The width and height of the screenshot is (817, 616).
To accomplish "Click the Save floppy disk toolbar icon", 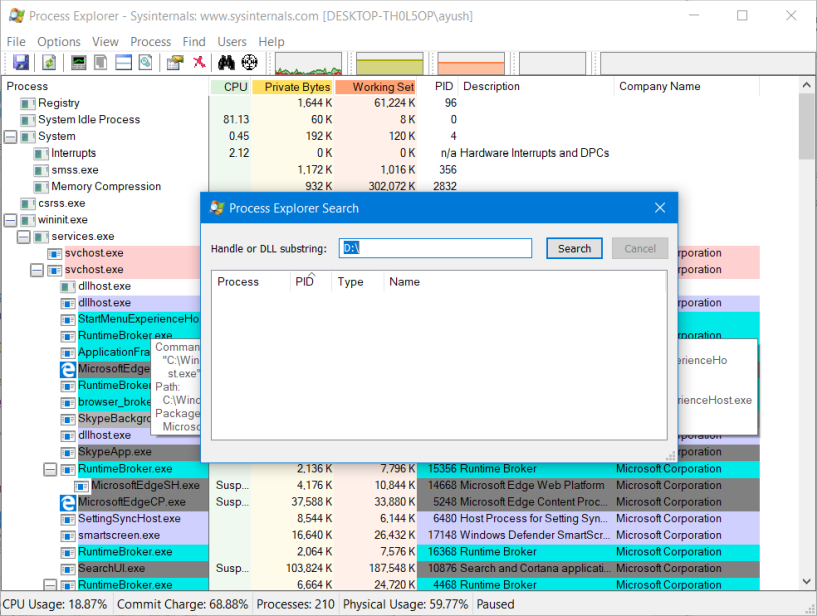I will [x=21, y=63].
